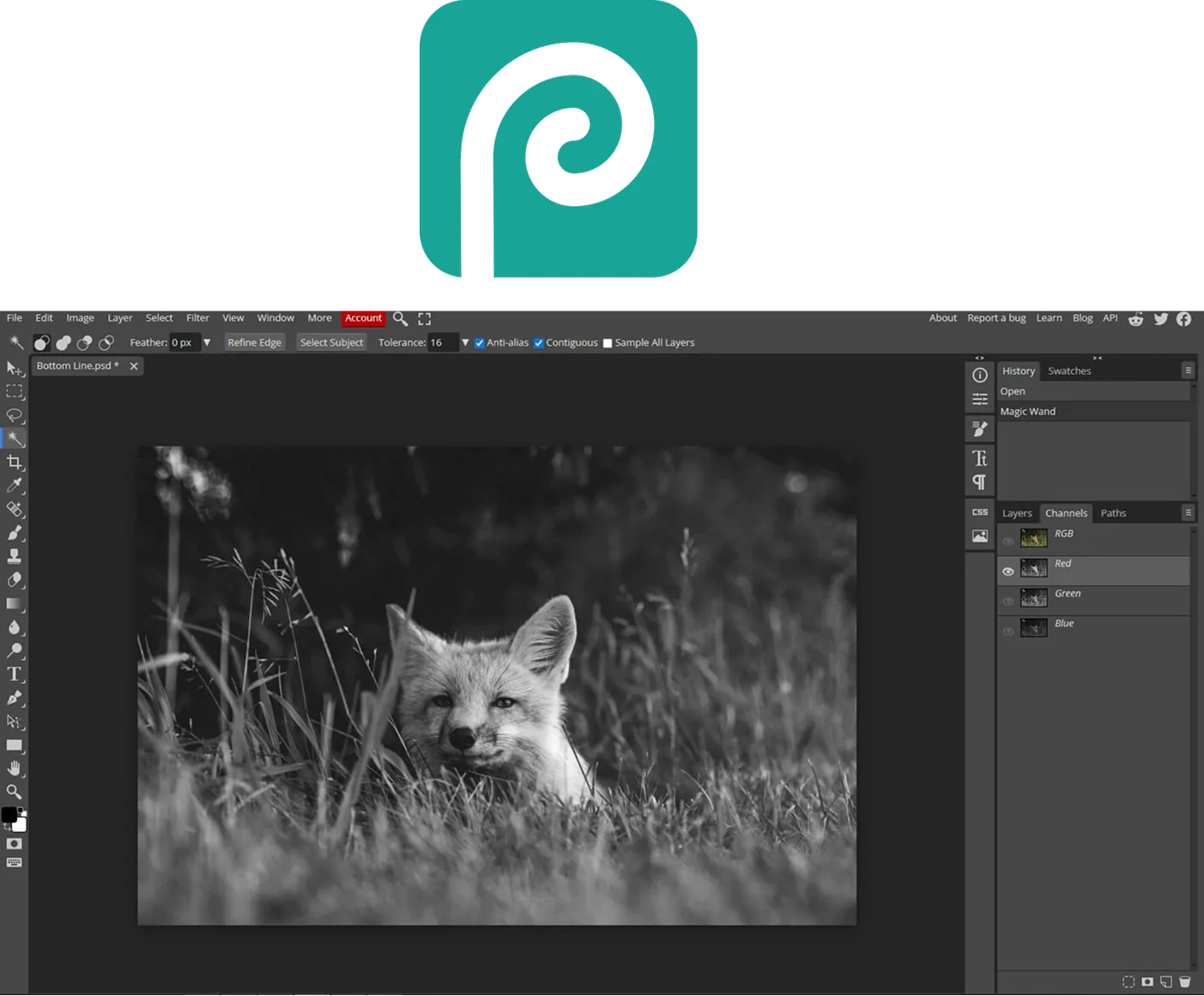Switch to the Paths tab
Image resolution: width=1204 pixels, height=996 pixels.
pos(1113,514)
